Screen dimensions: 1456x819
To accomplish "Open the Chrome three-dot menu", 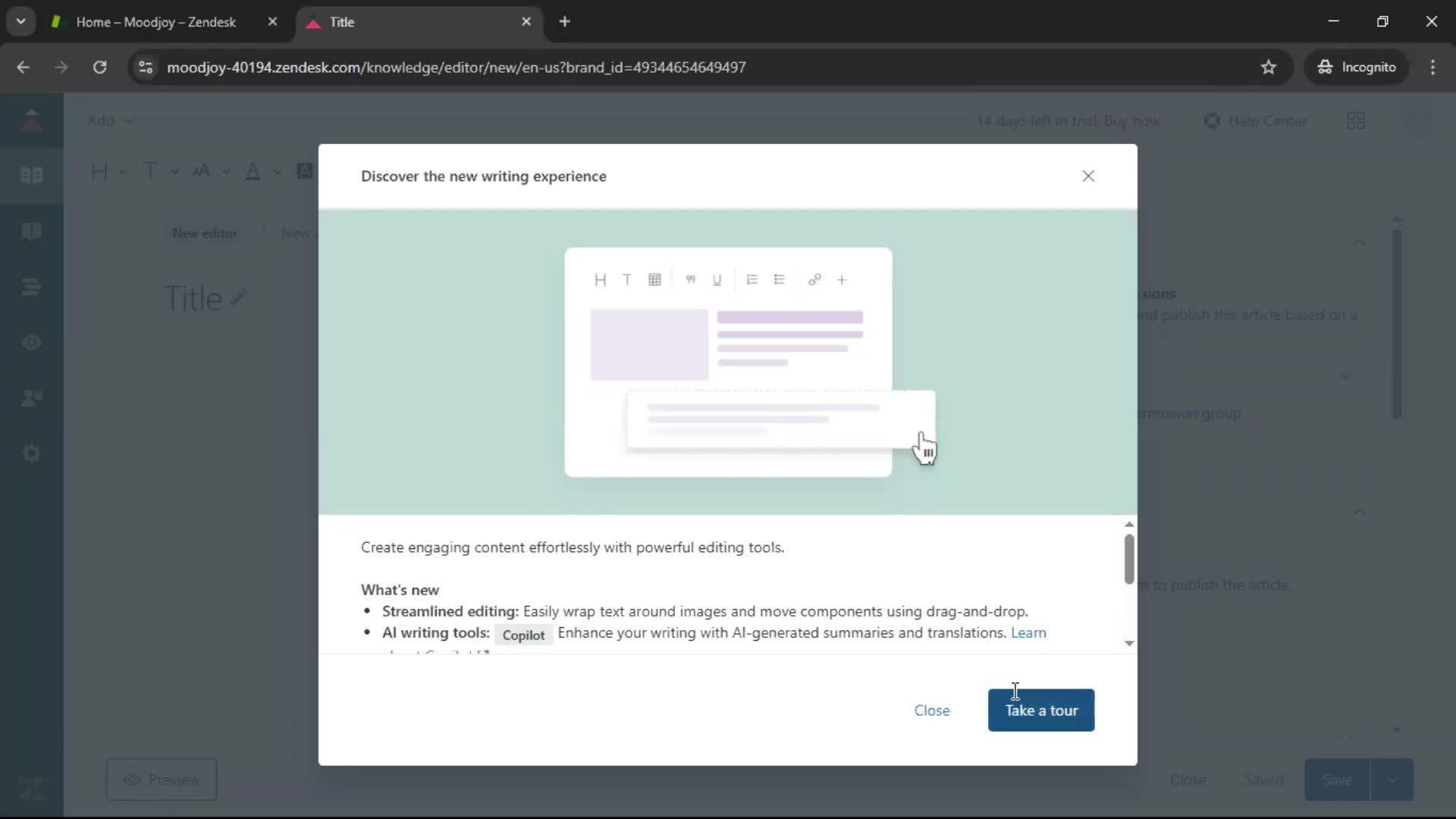I will point(1432,67).
